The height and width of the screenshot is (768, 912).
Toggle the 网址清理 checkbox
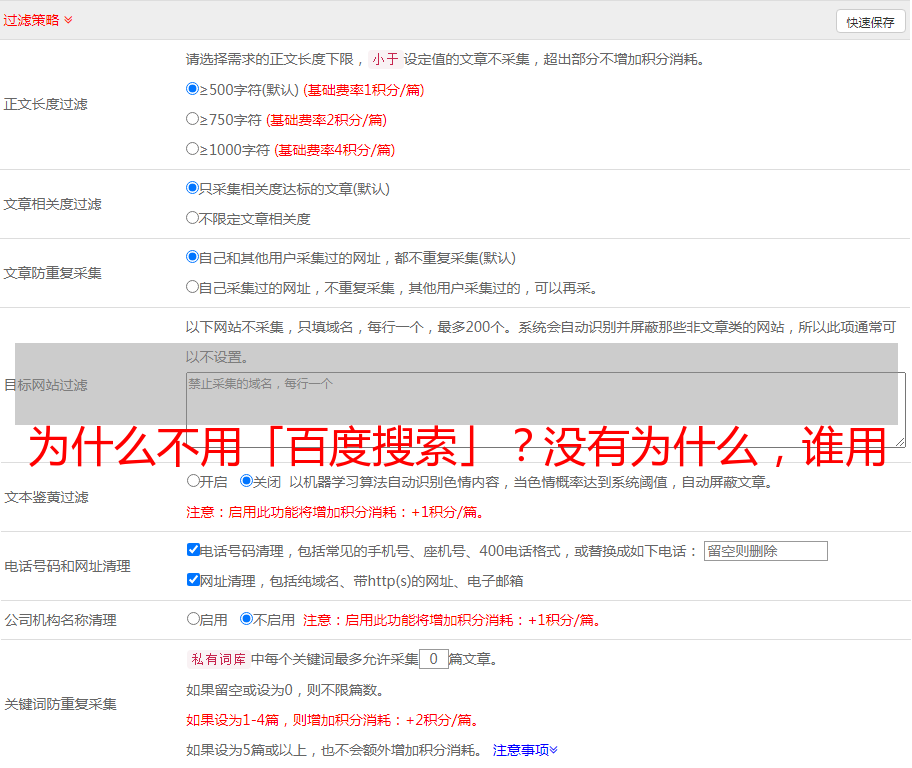point(193,579)
